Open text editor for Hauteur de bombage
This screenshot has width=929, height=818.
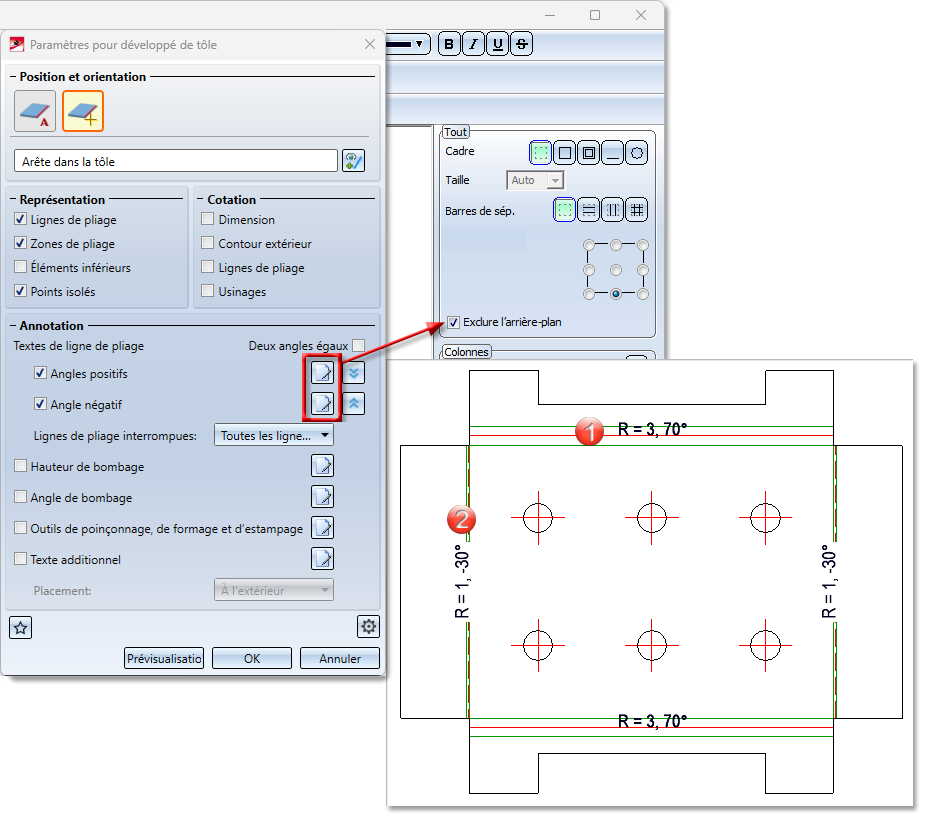pyautogui.click(x=322, y=466)
